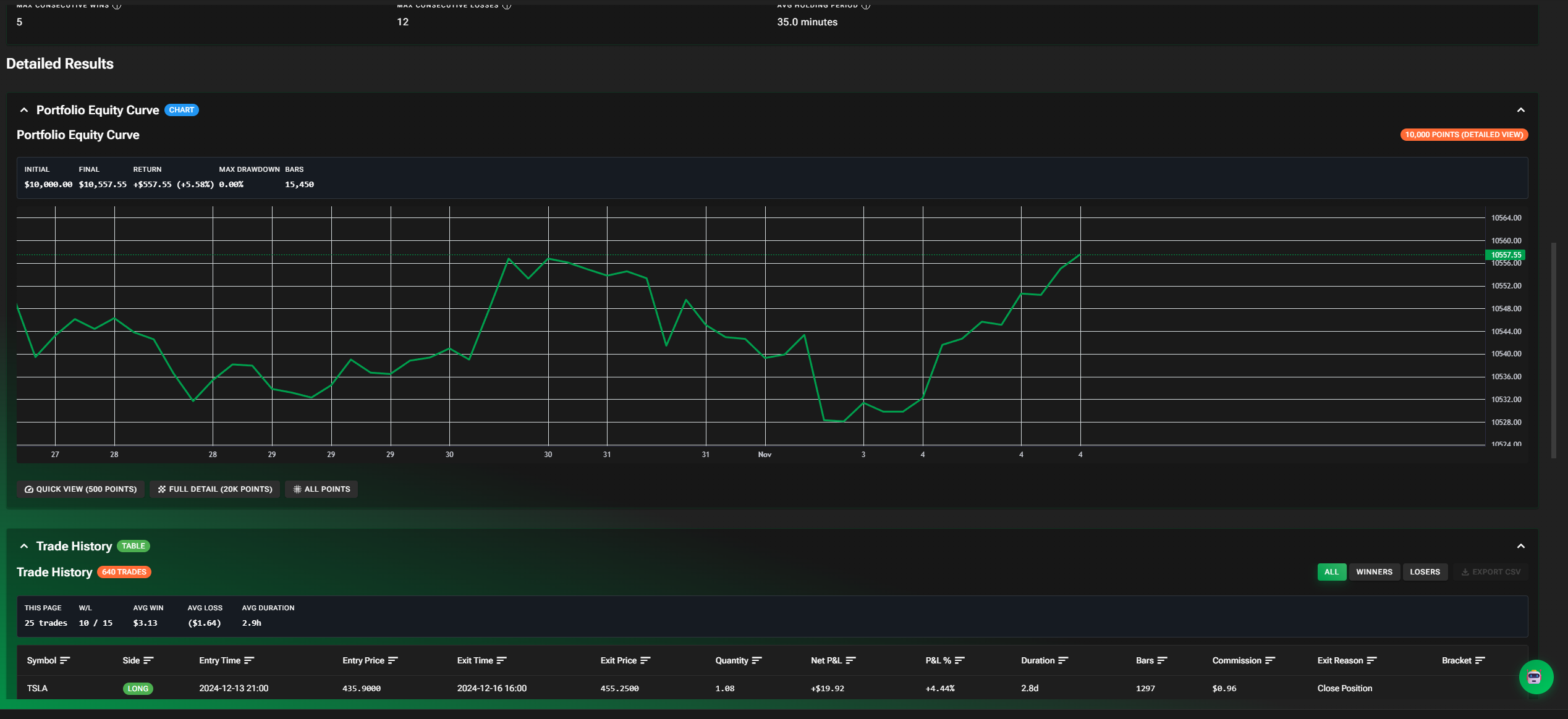Click the caret beside Trade History title
1568x719 pixels.
[x=24, y=546]
